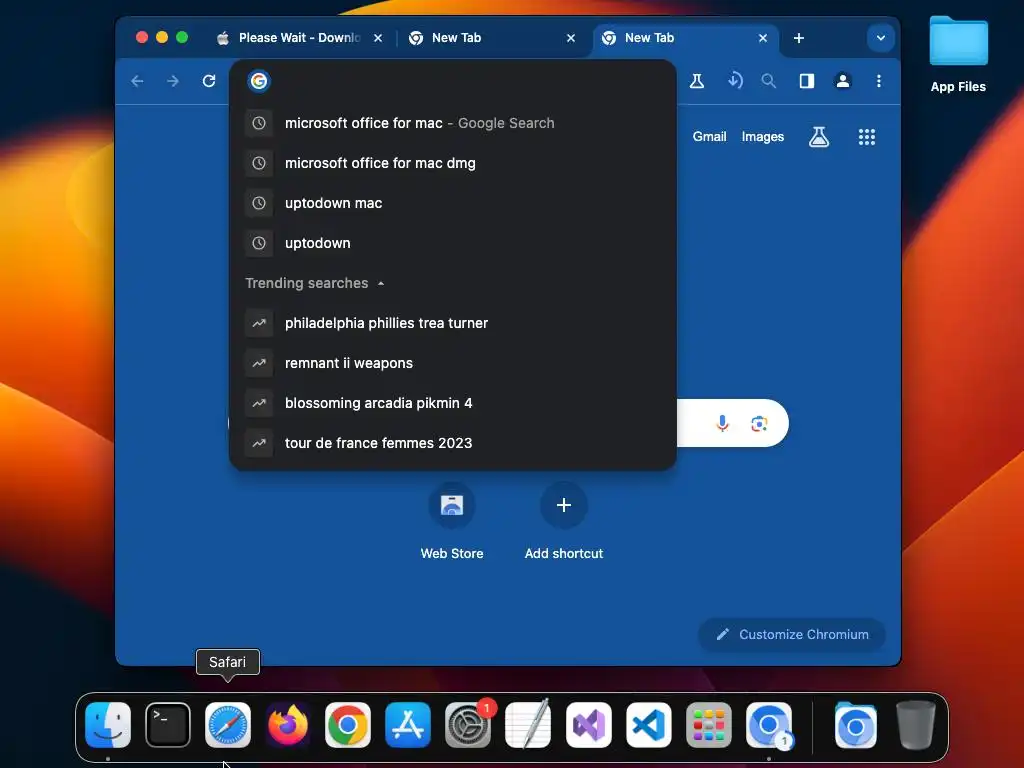Click the forward navigation arrow
Image resolution: width=1024 pixels, height=768 pixels.
pyautogui.click(x=173, y=81)
